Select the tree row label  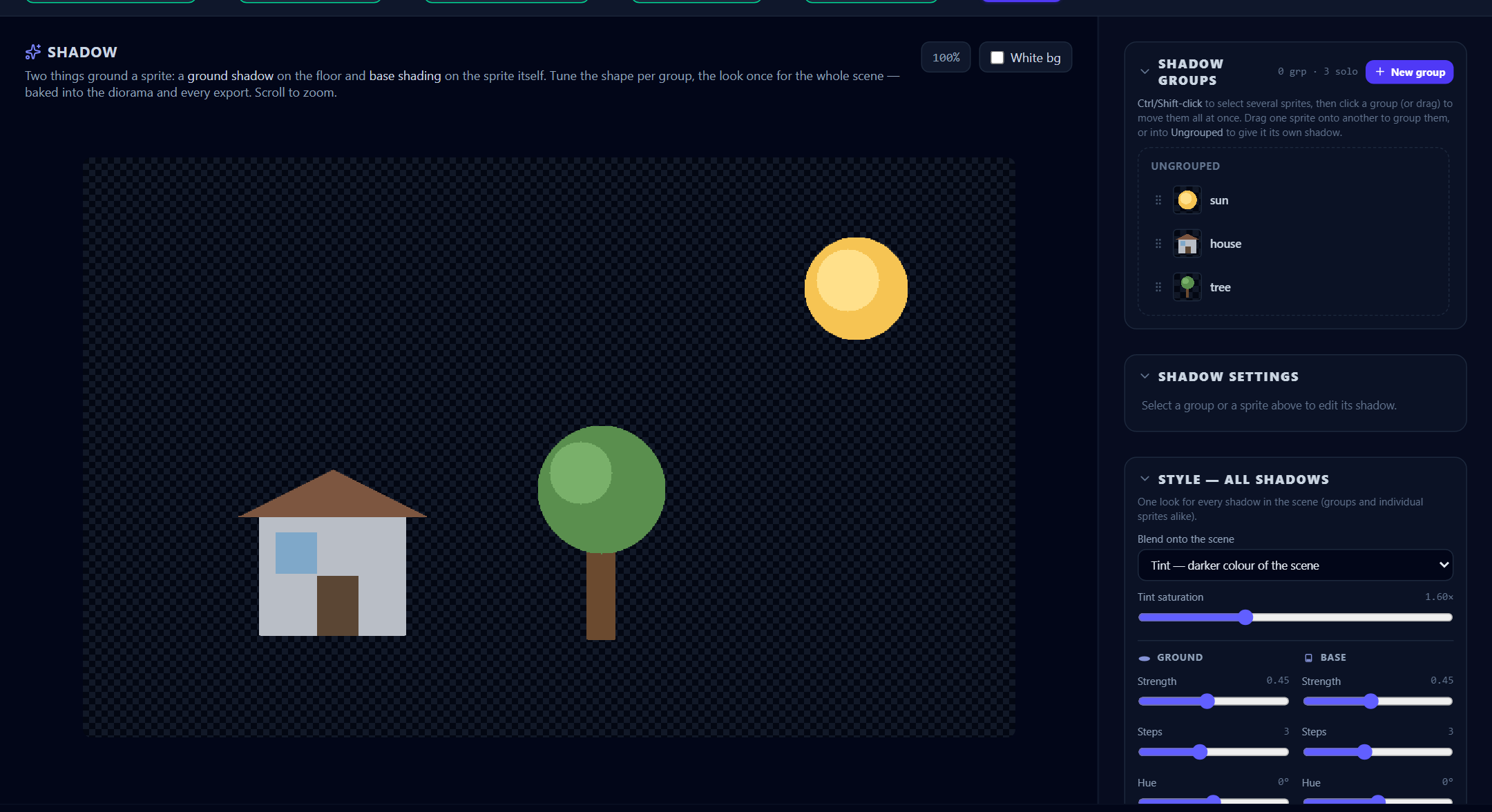[1220, 287]
